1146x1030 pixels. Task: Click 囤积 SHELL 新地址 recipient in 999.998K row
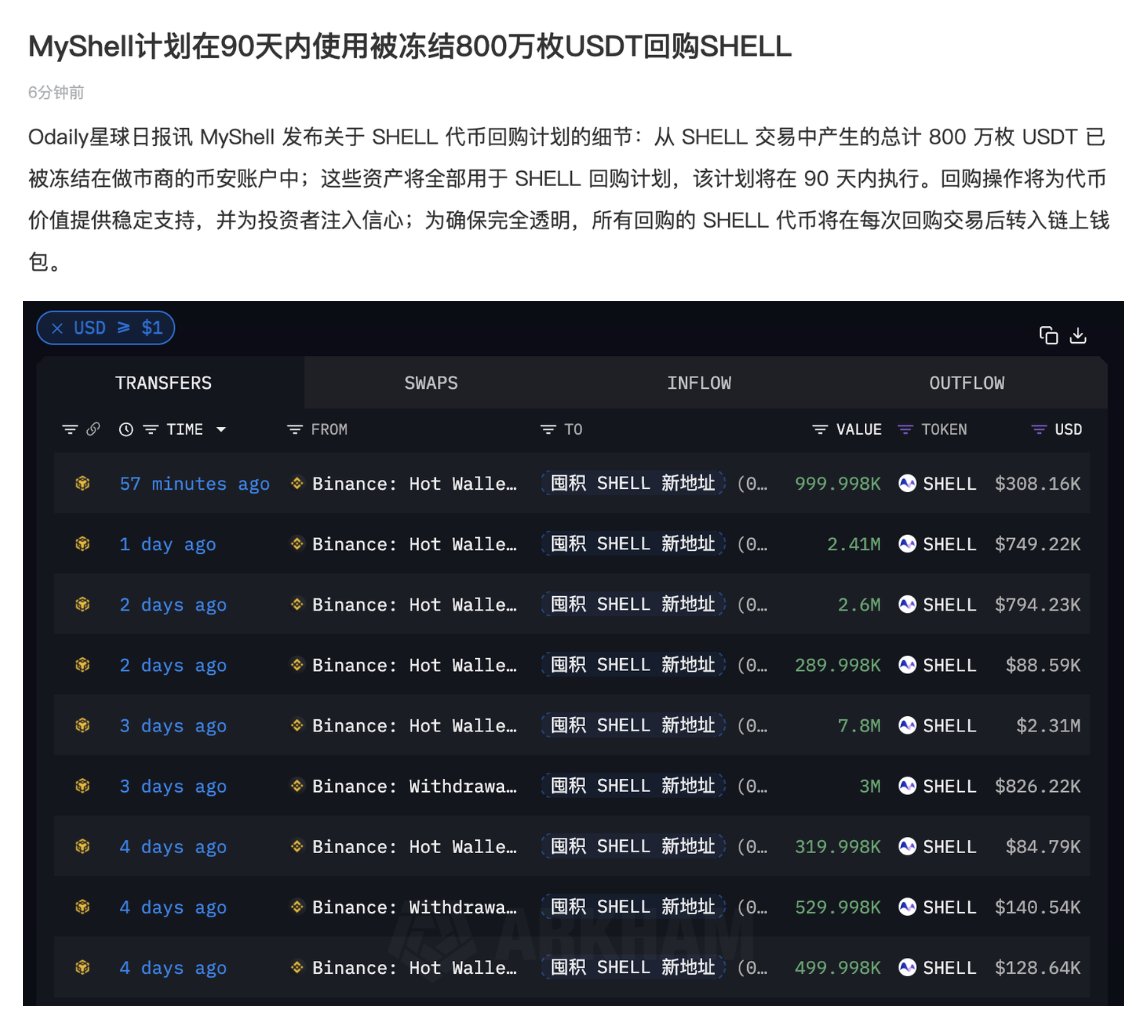(633, 483)
